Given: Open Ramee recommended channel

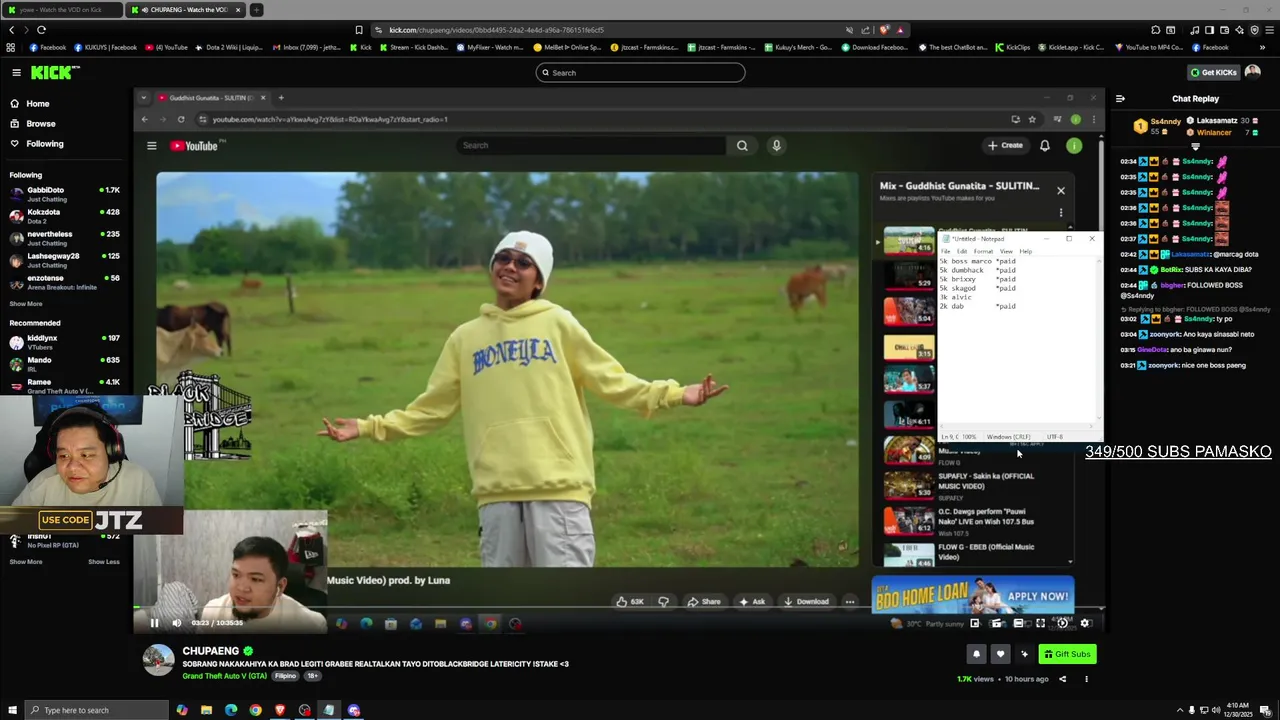Looking at the screenshot, I should point(64,385).
